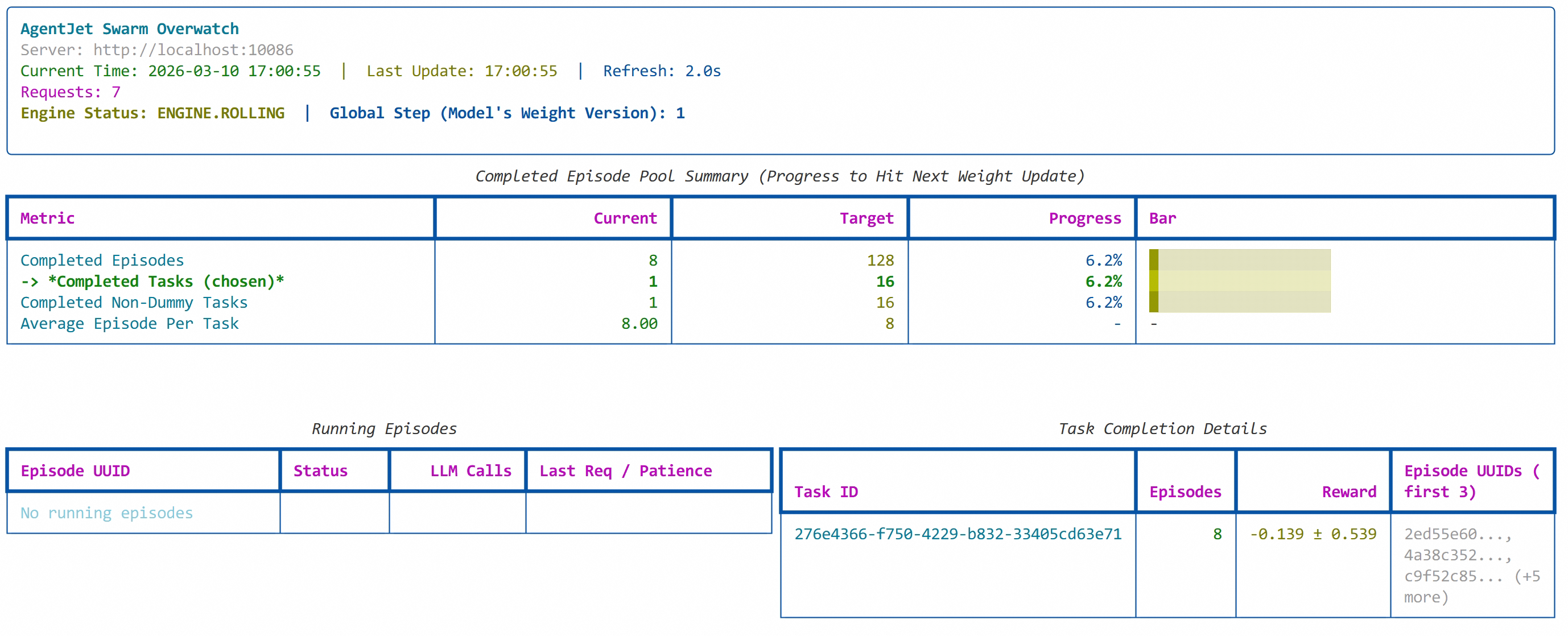Click the Current column header
Viewport: 1568px width, 636px height.
click(625, 218)
